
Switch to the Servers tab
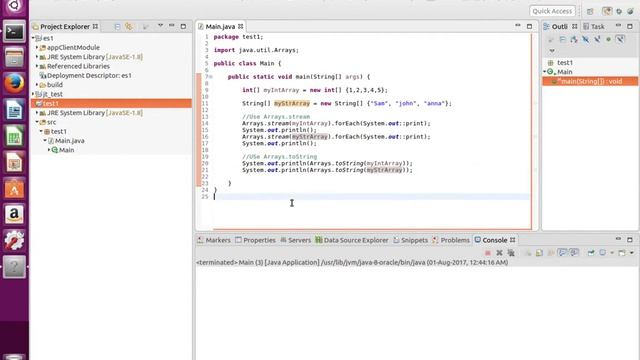(x=296, y=240)
